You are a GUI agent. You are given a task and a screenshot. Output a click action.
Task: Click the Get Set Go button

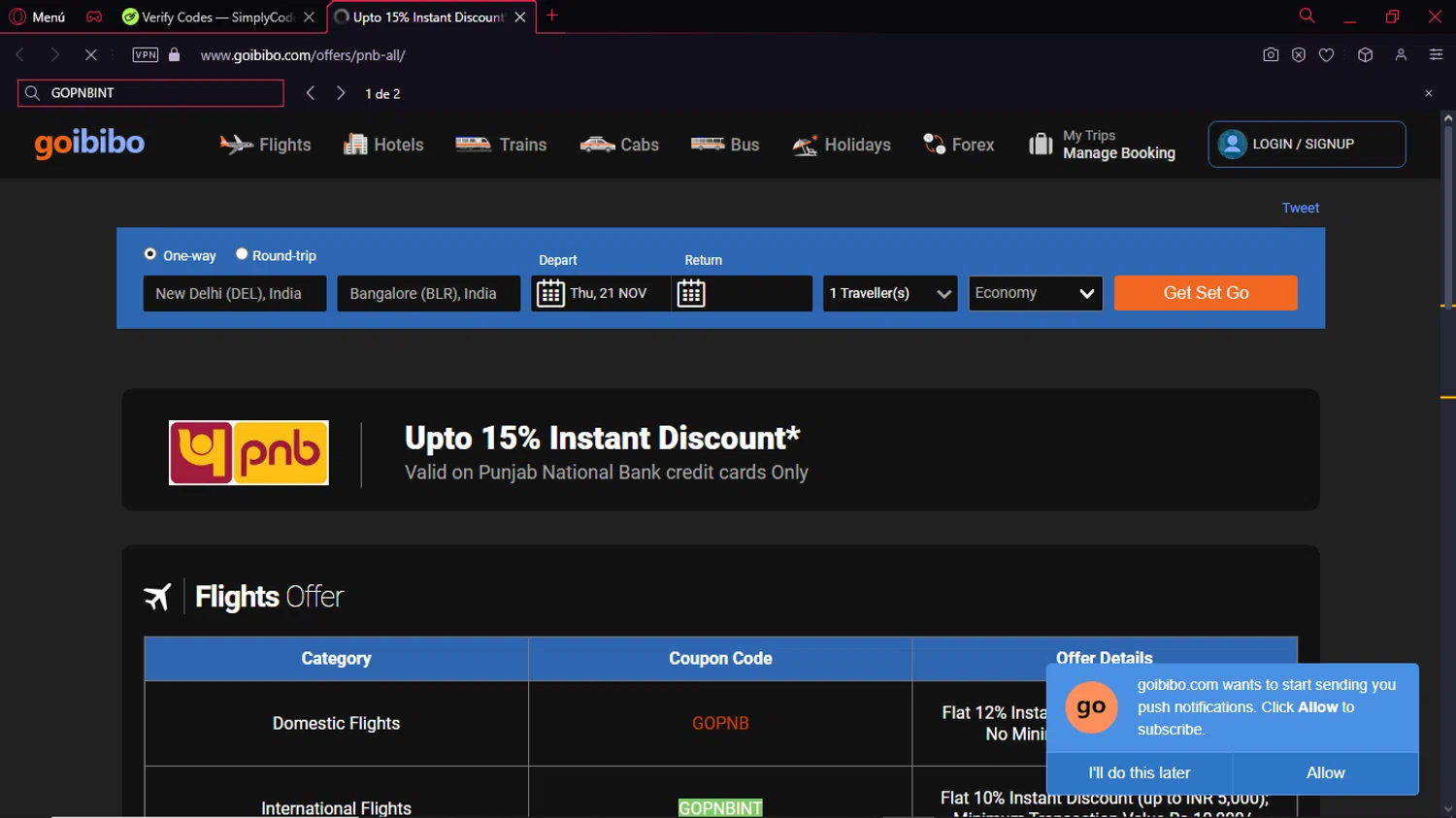pos(1206,293)
